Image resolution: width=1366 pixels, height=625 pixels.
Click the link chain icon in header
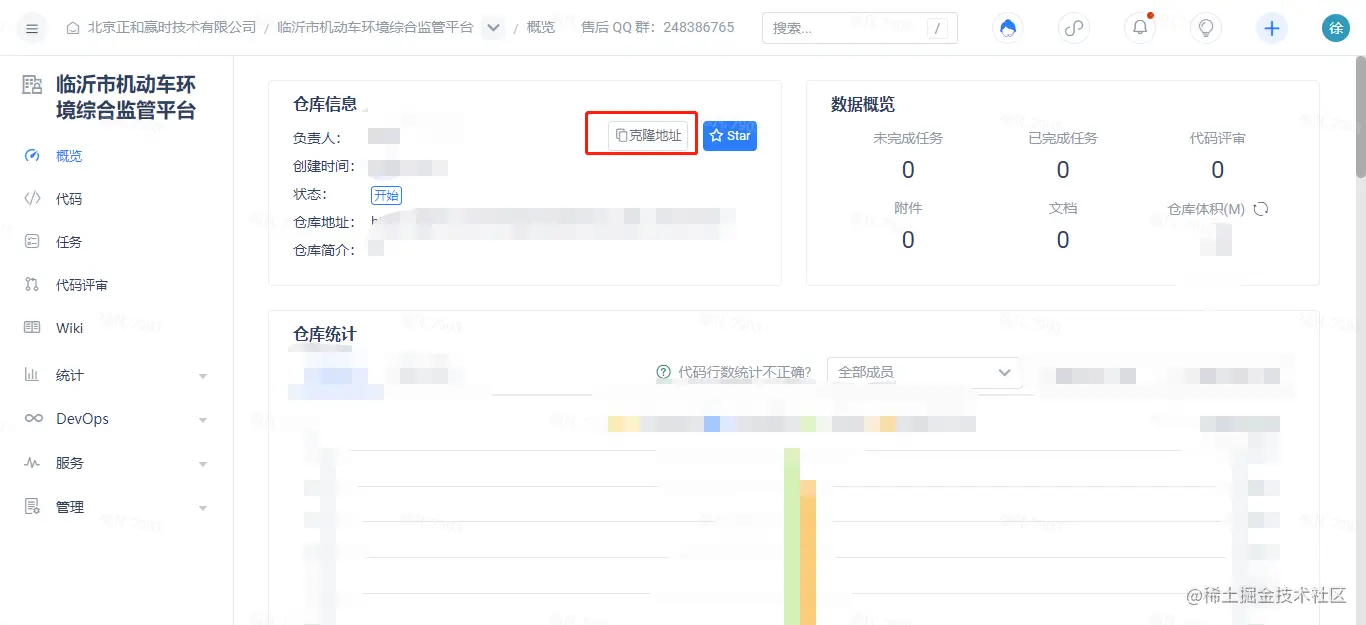1074,28
